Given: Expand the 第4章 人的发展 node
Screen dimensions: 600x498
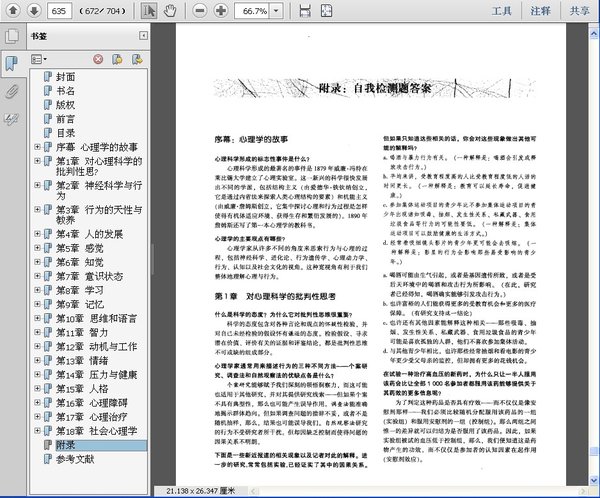Looking at the screenshot, I should pyautogui.click(x=38, y=233).
